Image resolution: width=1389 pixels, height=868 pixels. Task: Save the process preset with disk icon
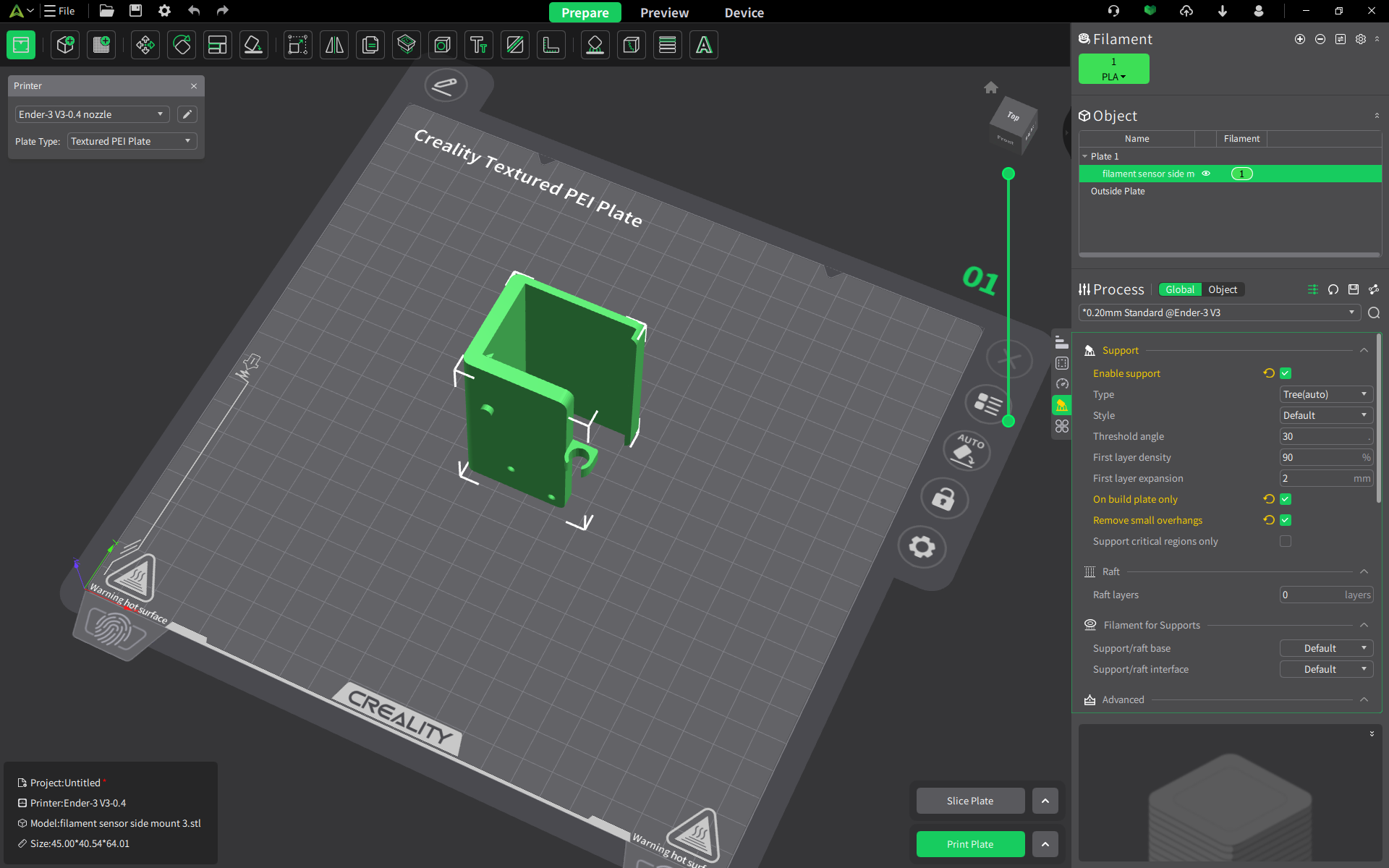tap(1354, 289)
